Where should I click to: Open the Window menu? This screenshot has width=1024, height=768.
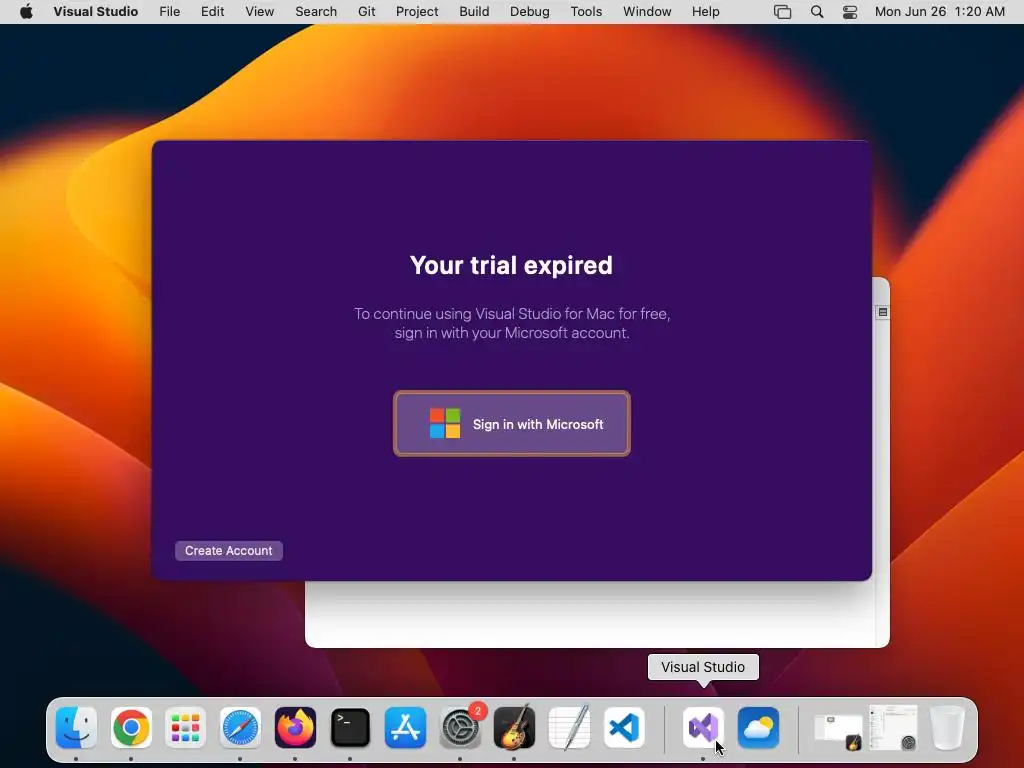coord(647,12)
